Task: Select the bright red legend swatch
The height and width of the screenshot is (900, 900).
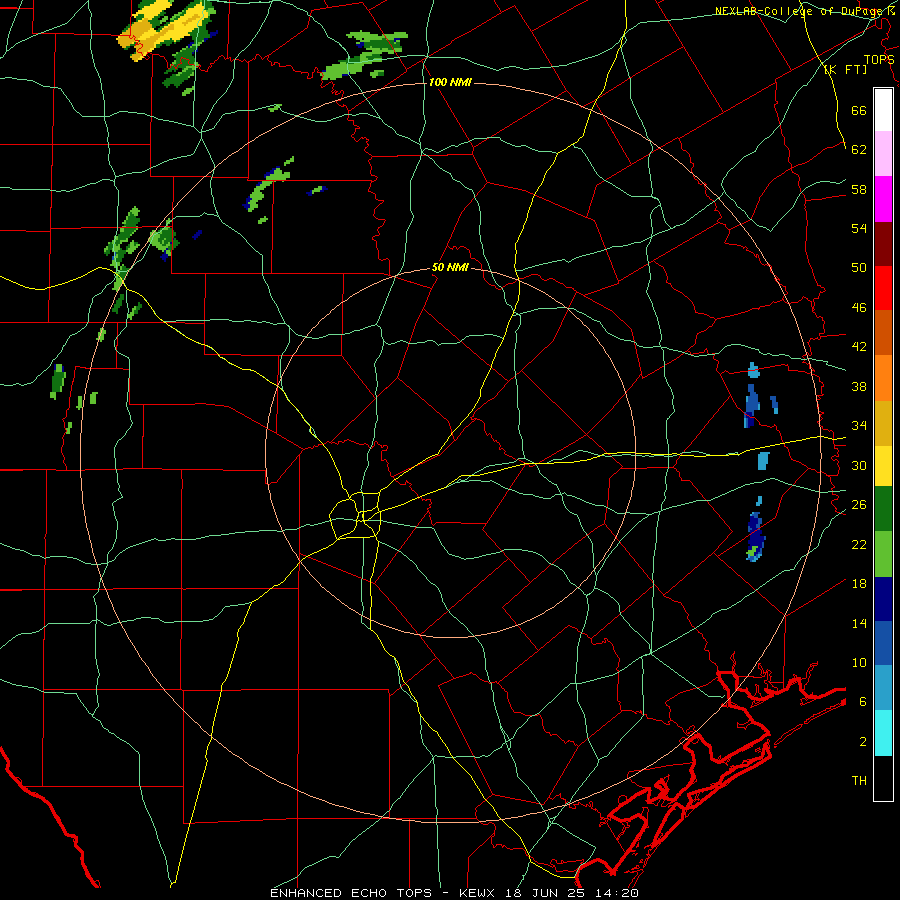Action: pyautogui.click(x=883, y=288)
